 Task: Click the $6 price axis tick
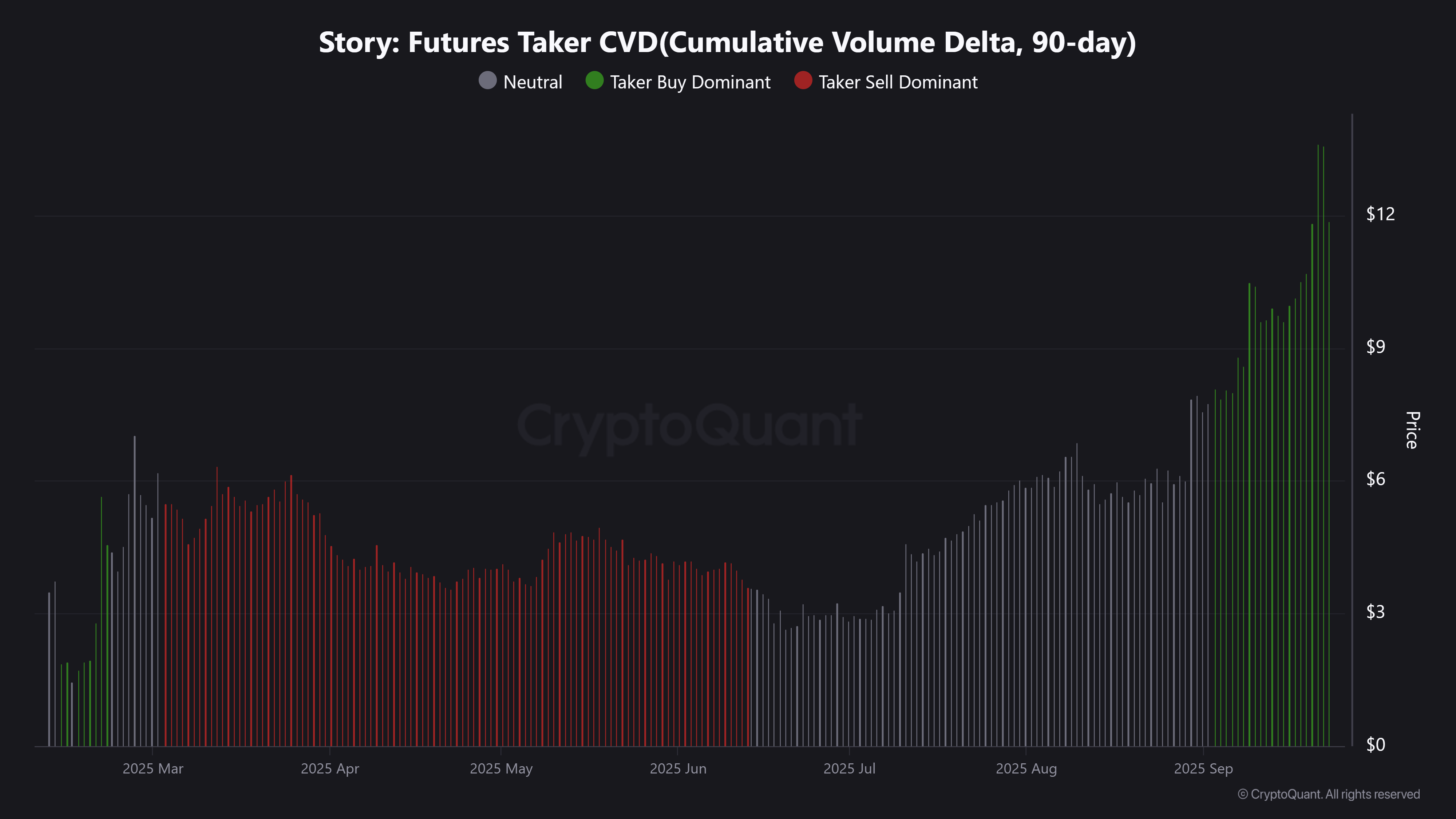[1375, 479]
